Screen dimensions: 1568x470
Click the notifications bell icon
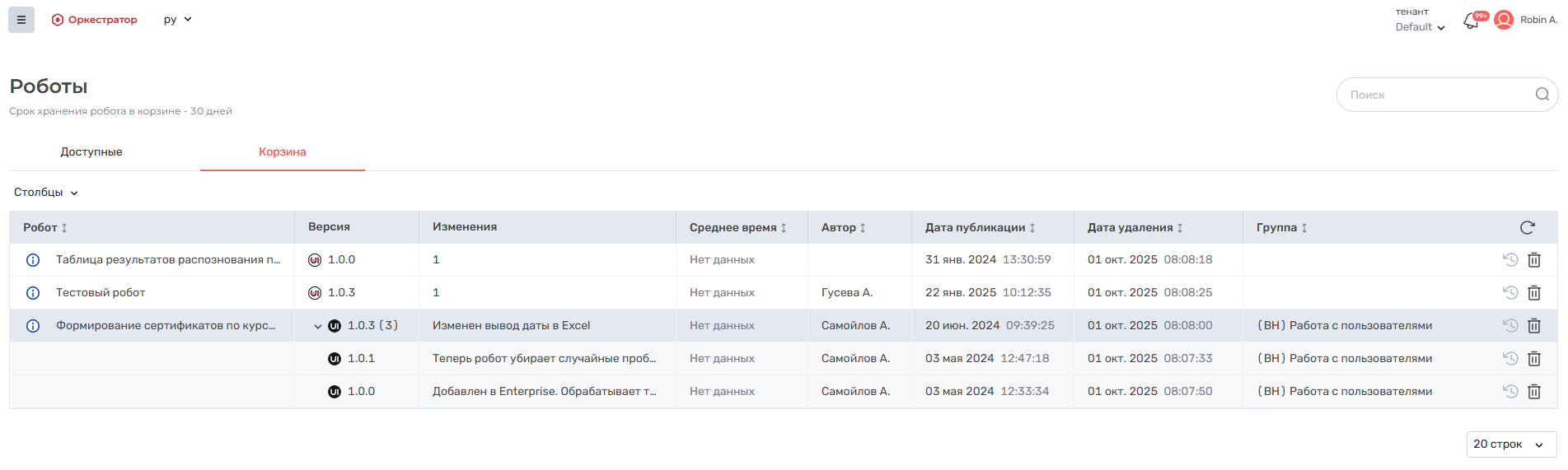pos(1472,21)
